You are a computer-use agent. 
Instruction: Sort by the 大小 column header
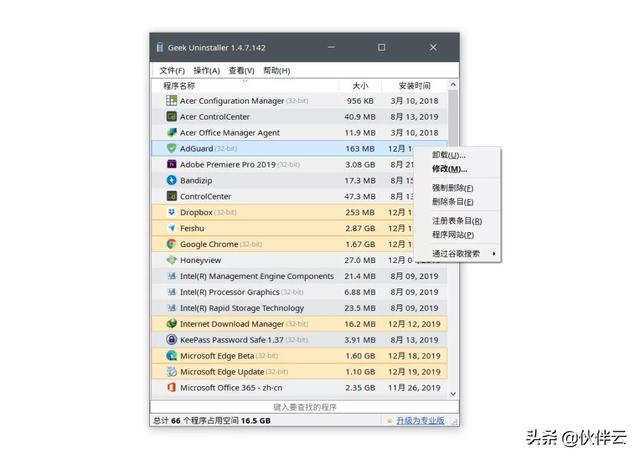point(360,86)
